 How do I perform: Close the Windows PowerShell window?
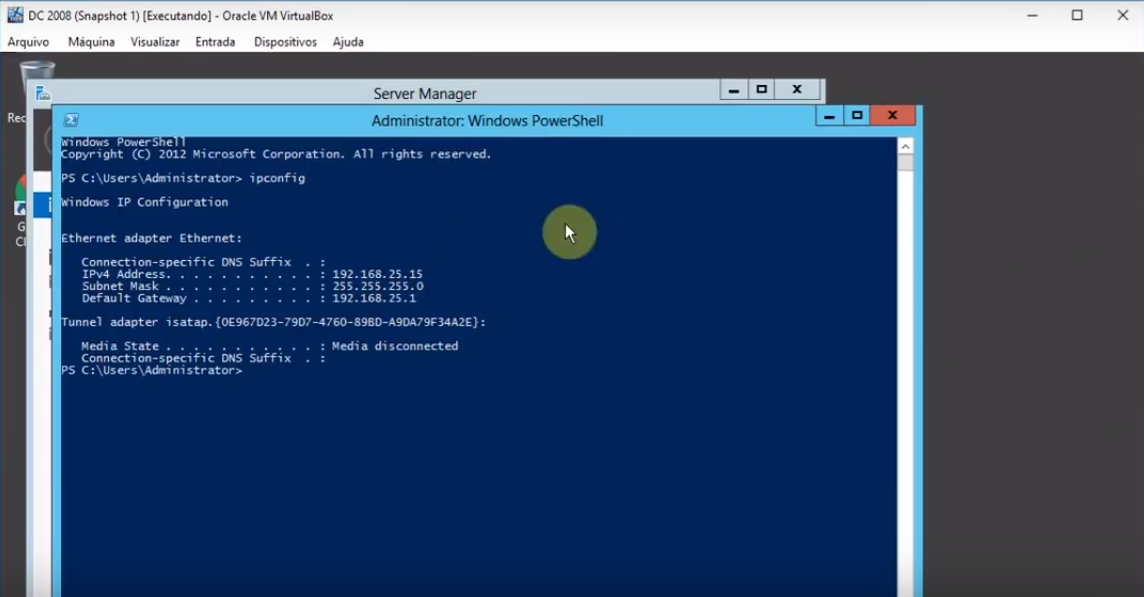click(x=892, y=115)
